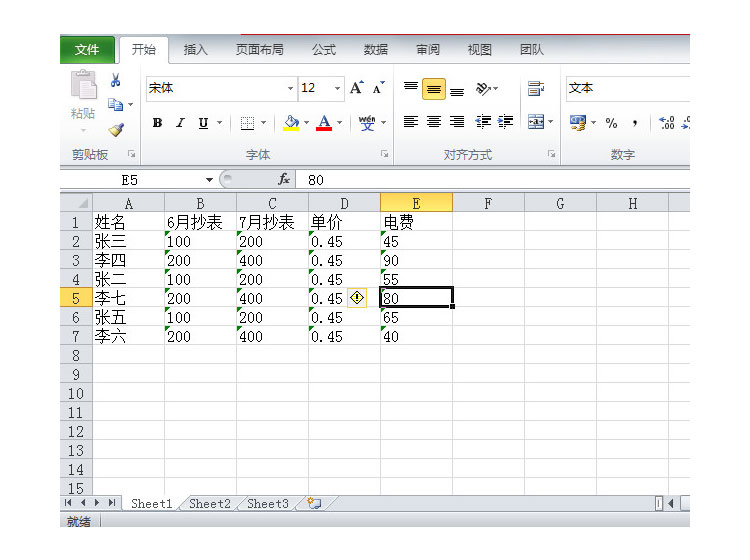Toggle bold formatting
This screenshot has width=750, height=560.
point(157,123)
